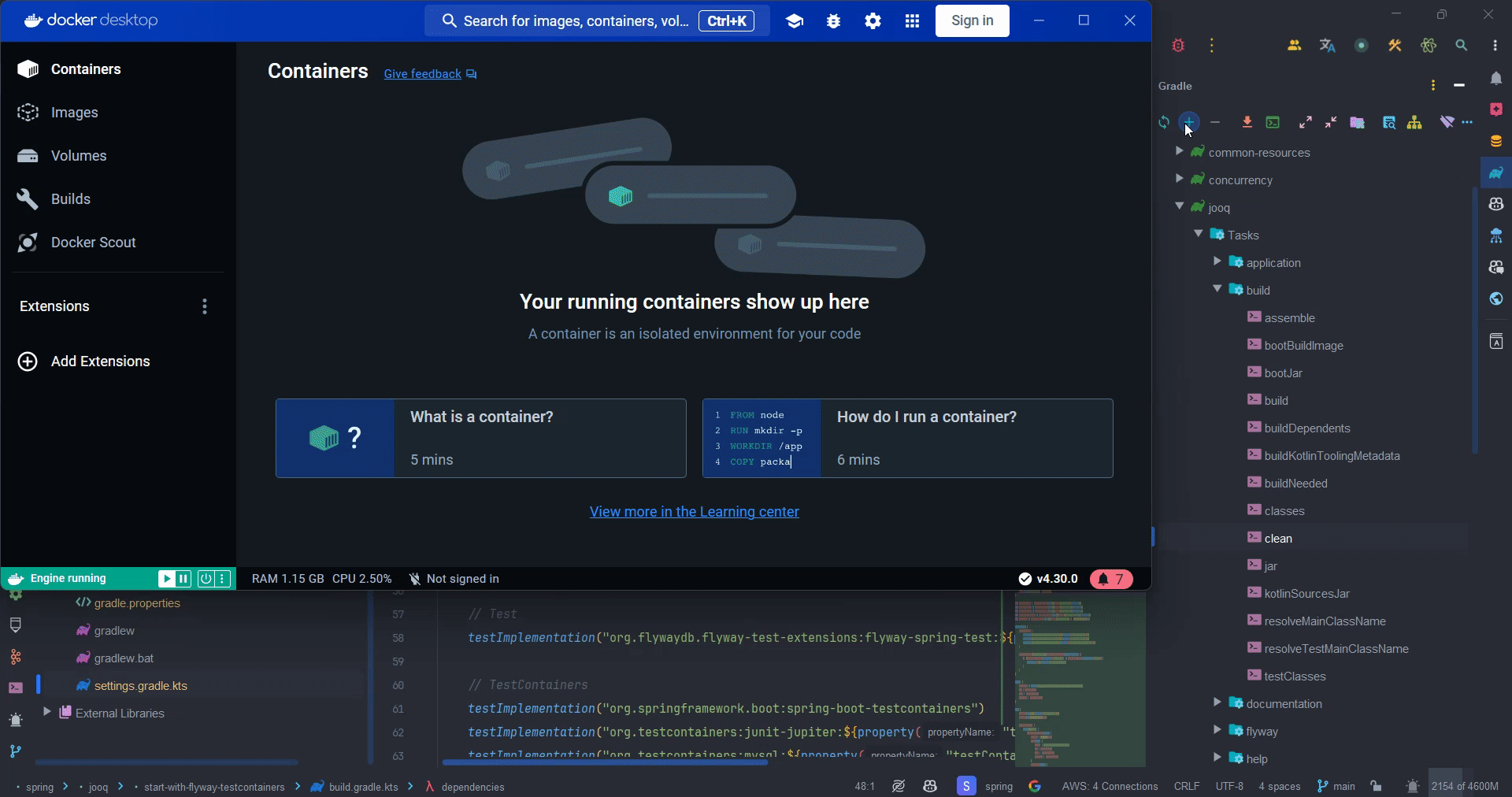Open Gradle panel options three-dot menu
Viewport: 1512px width, 797px height.
(1433, 85)
